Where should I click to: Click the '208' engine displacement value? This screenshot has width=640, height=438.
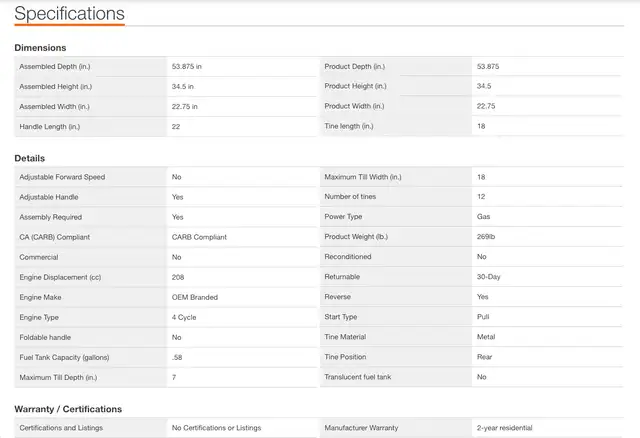tap(178, 277)
